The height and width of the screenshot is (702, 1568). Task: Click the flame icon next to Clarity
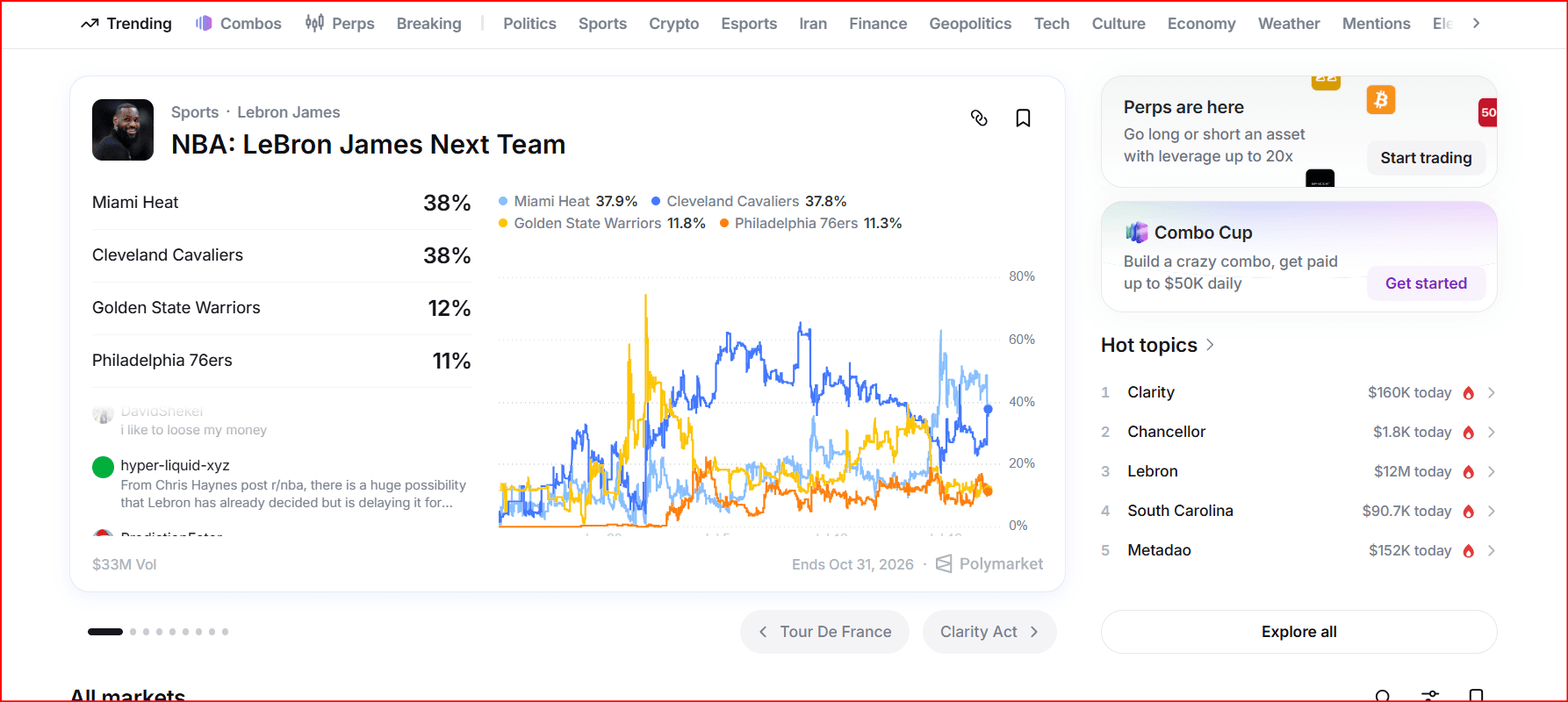coord(1469,393)
